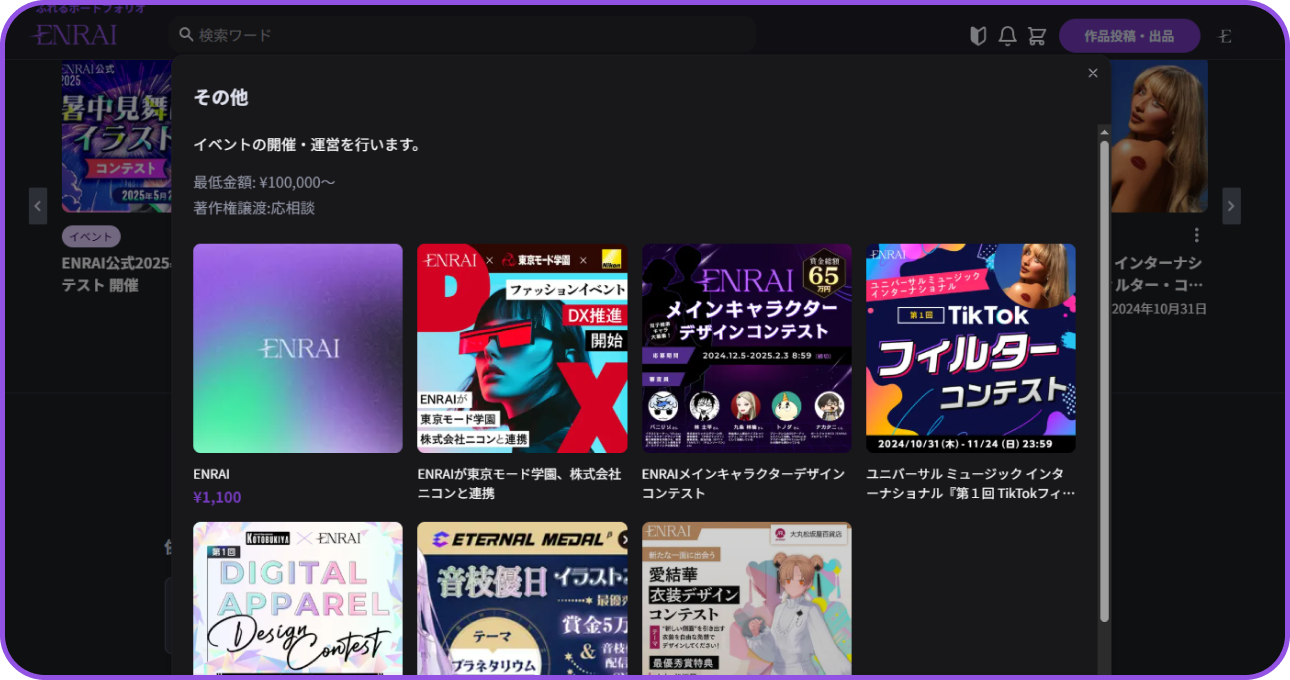Viewport: 1290px width, 680px height.
Task: Click ENRAIメインキャラクターデザインコンテスト title
Action: [x=743, y=483]
